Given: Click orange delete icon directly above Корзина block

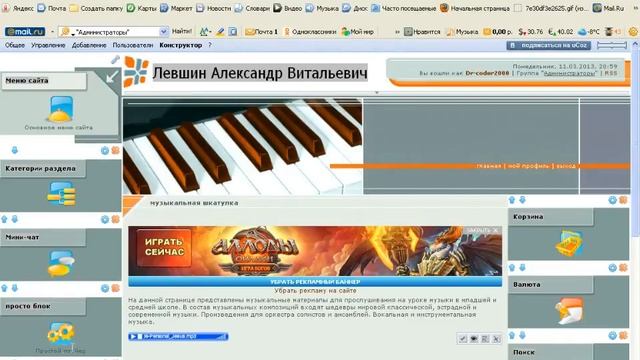Looking at the screenshot, I should (623, 200).
